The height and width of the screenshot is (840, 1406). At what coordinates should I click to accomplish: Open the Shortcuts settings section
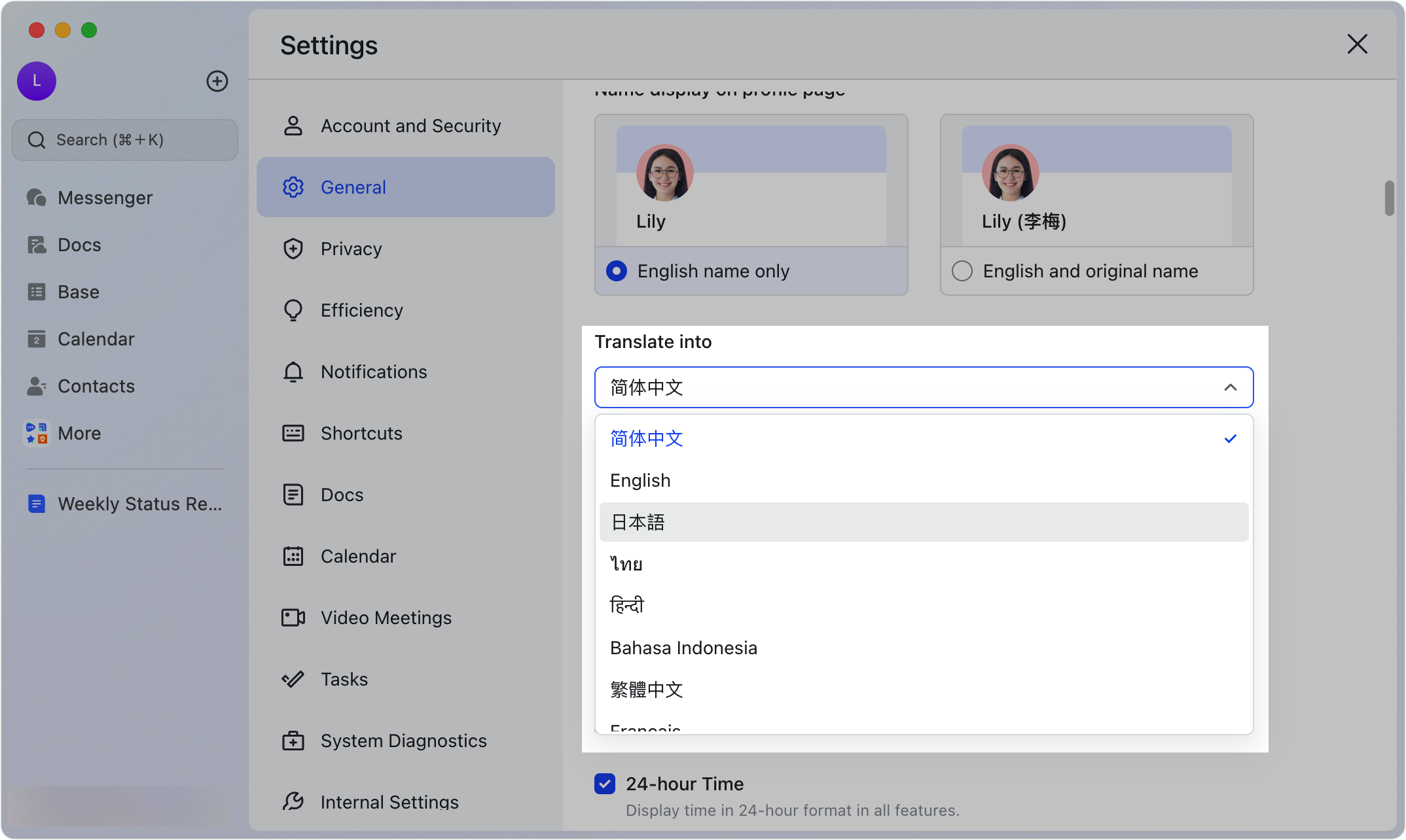pos(361,433)
